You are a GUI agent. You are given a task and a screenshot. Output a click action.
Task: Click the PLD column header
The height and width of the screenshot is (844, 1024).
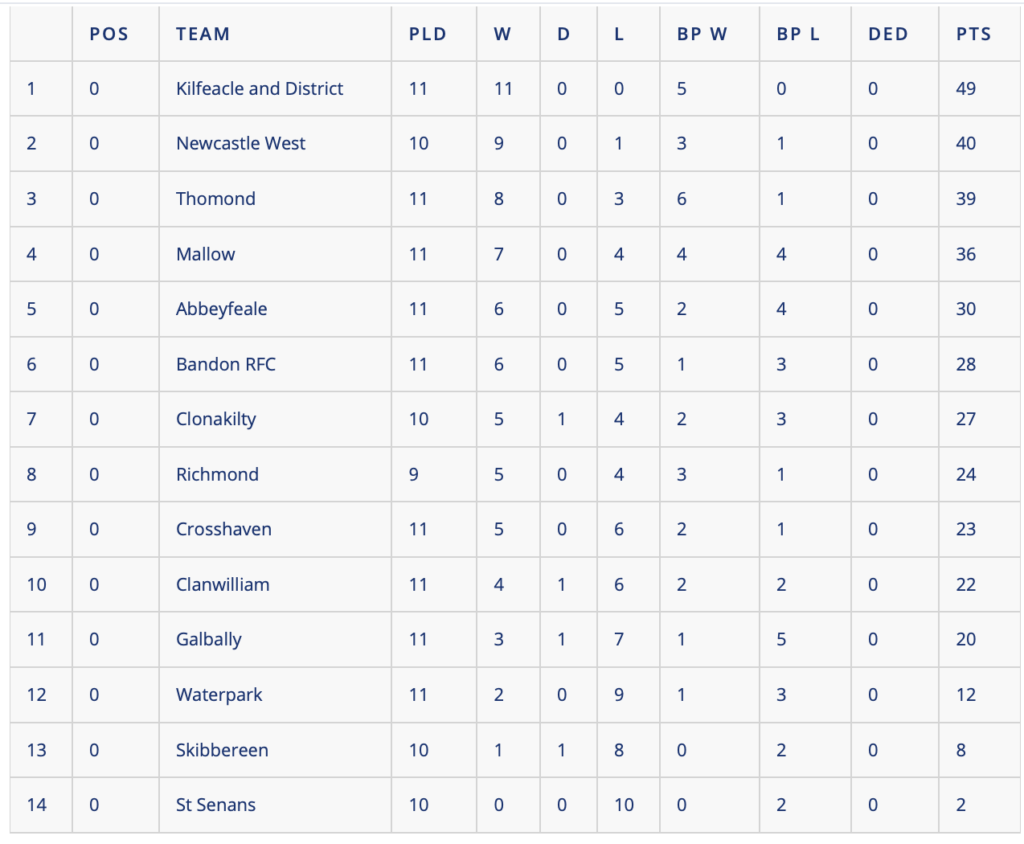click(427, 34)
